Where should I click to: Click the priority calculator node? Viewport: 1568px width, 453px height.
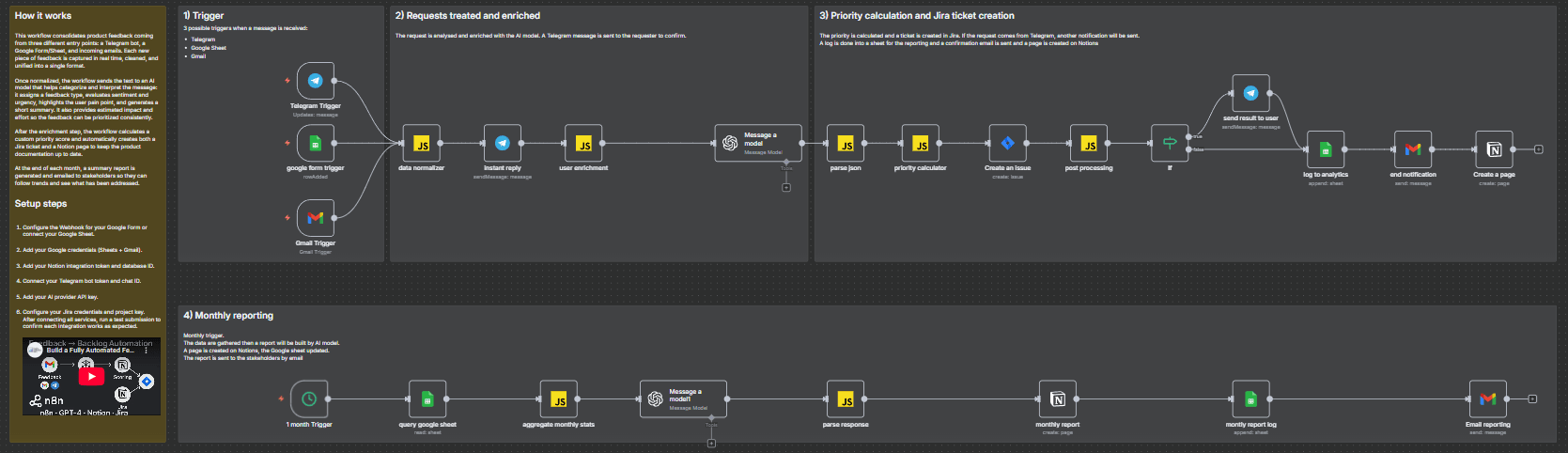920,144
